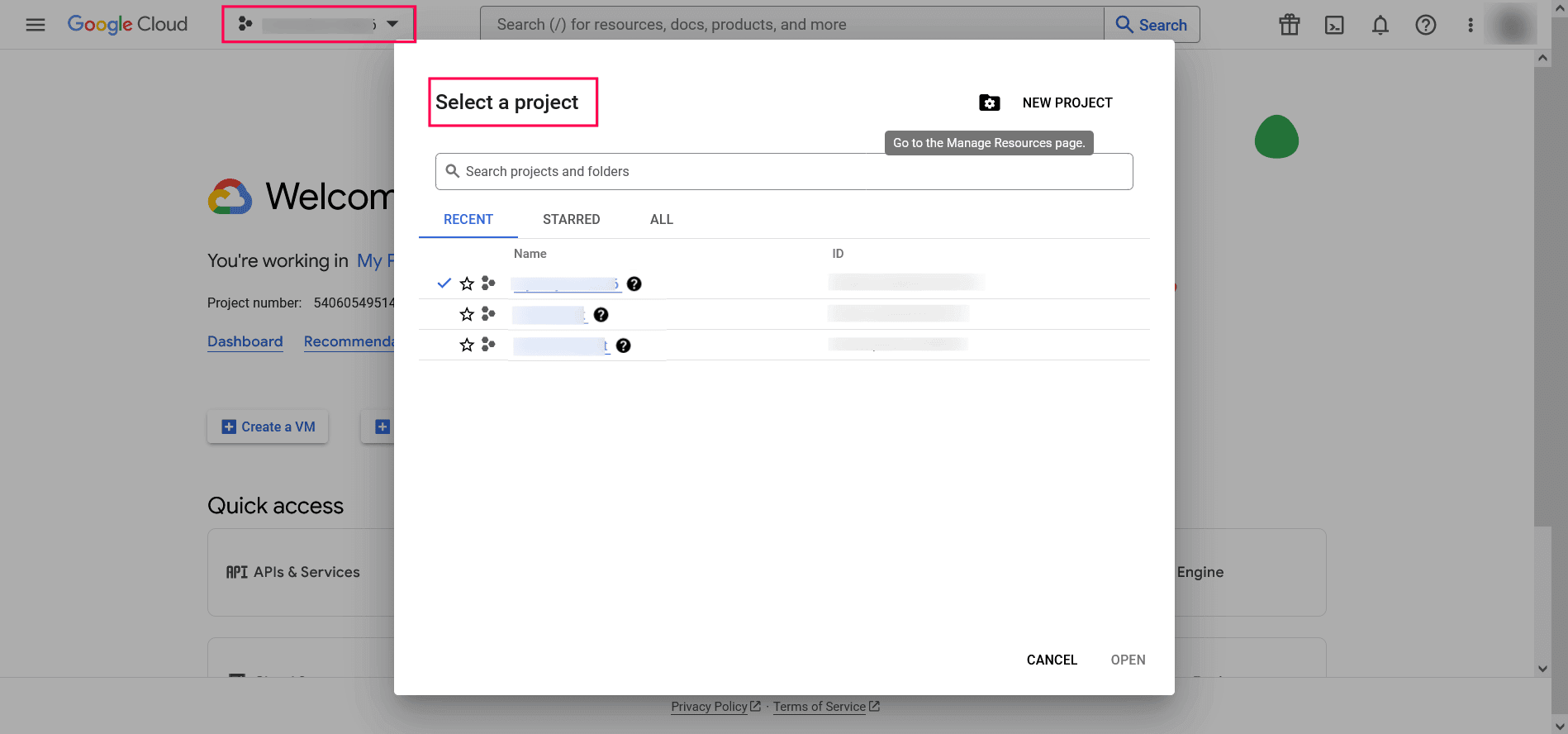Image resolution: width=1568 pixels, height=734 pixels.
Task: Click project icon of the third row
Action: [488, 344]
